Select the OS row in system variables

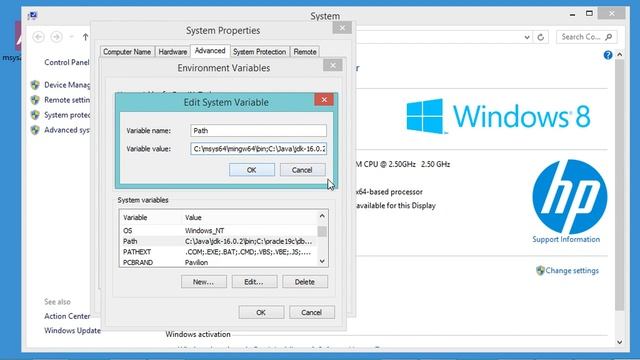click(218, 231)
